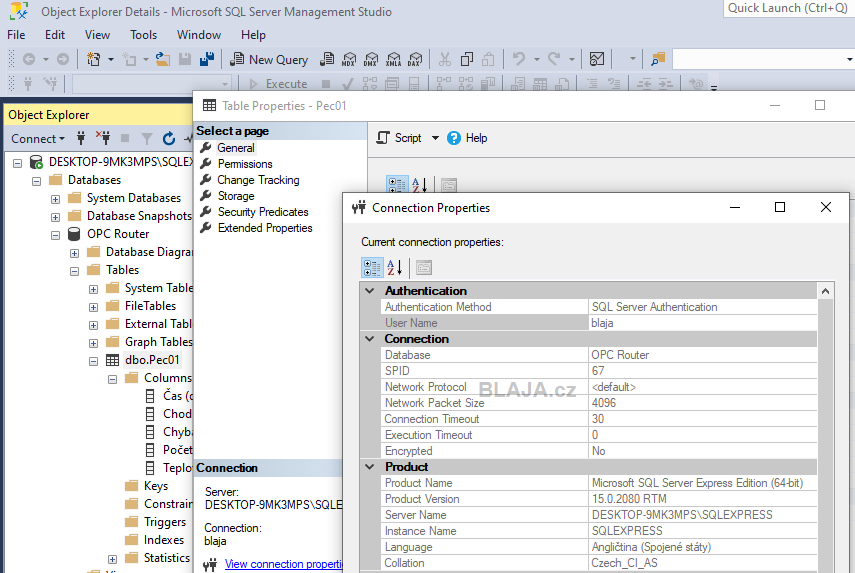Screen dimensions: 855x573
Task: Expand the Database Snapshots folder
Action: click(56, 216)
